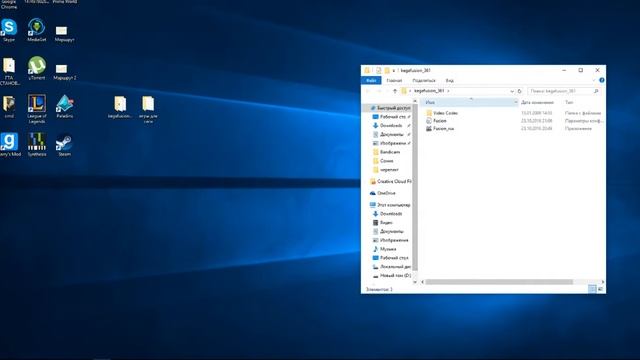Open the League of Legends shortcut
This screenshot has width=640, height=360.
click(37, 109)
